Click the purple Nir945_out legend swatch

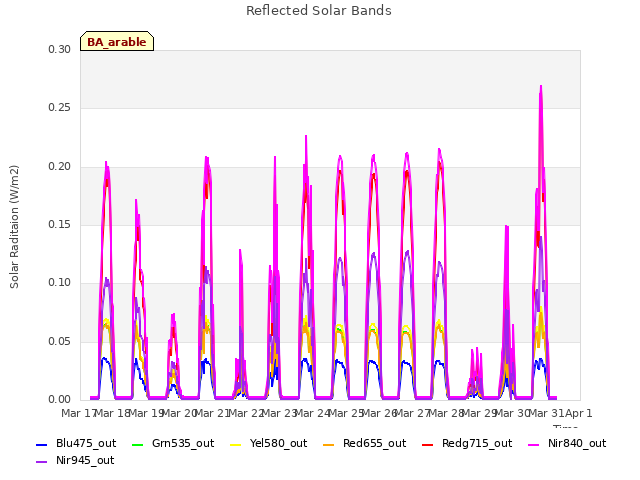pyautogui.click(x=42, y=462)
